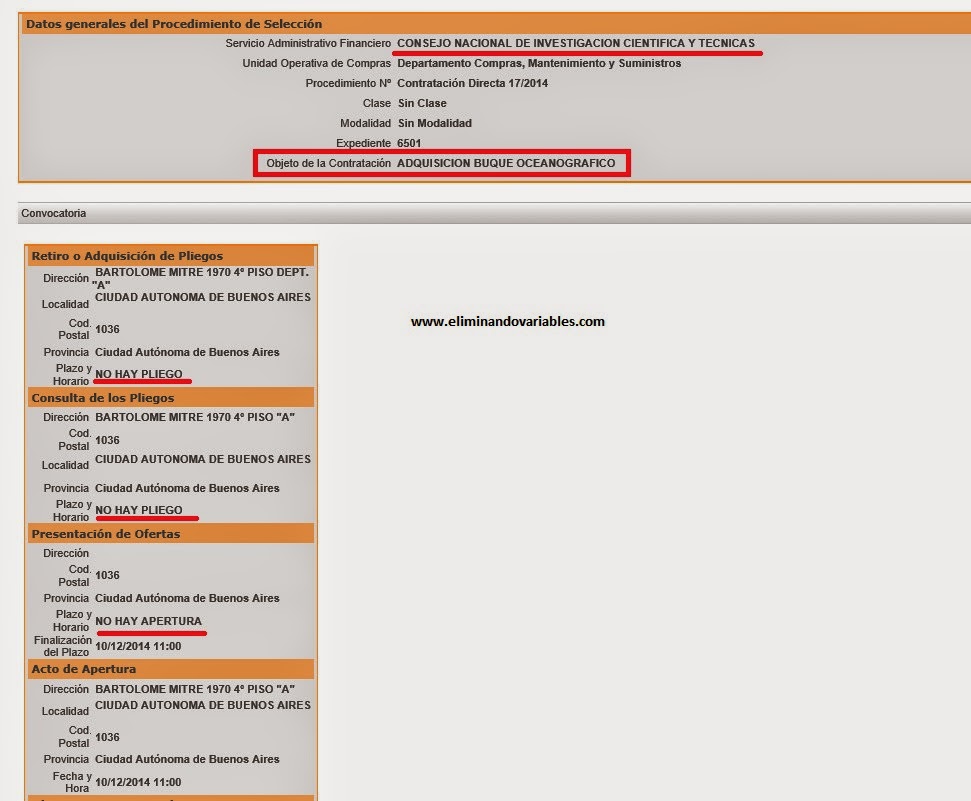
Task: Click NO HAY PLIEGO under Consulta de los Pliegos
Action: pos(139,510)
